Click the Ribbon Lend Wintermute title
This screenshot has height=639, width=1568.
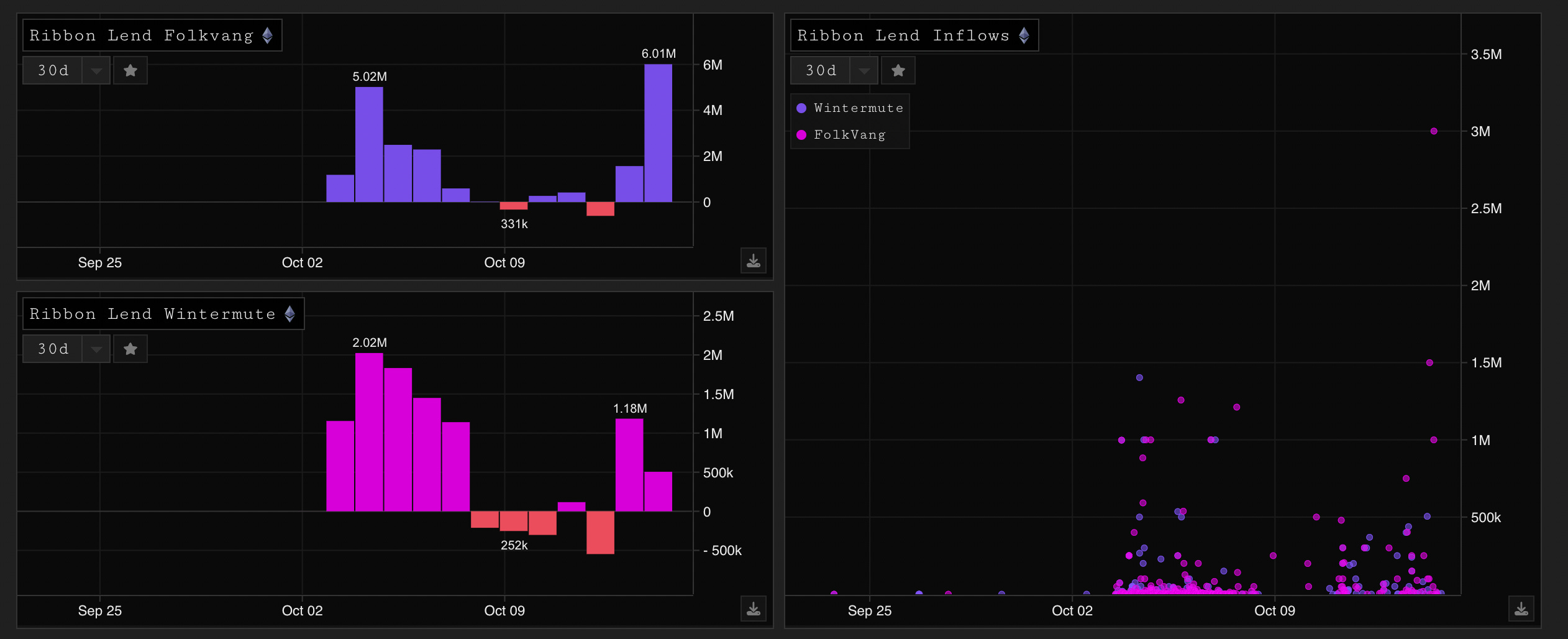(x=153, y=314)
